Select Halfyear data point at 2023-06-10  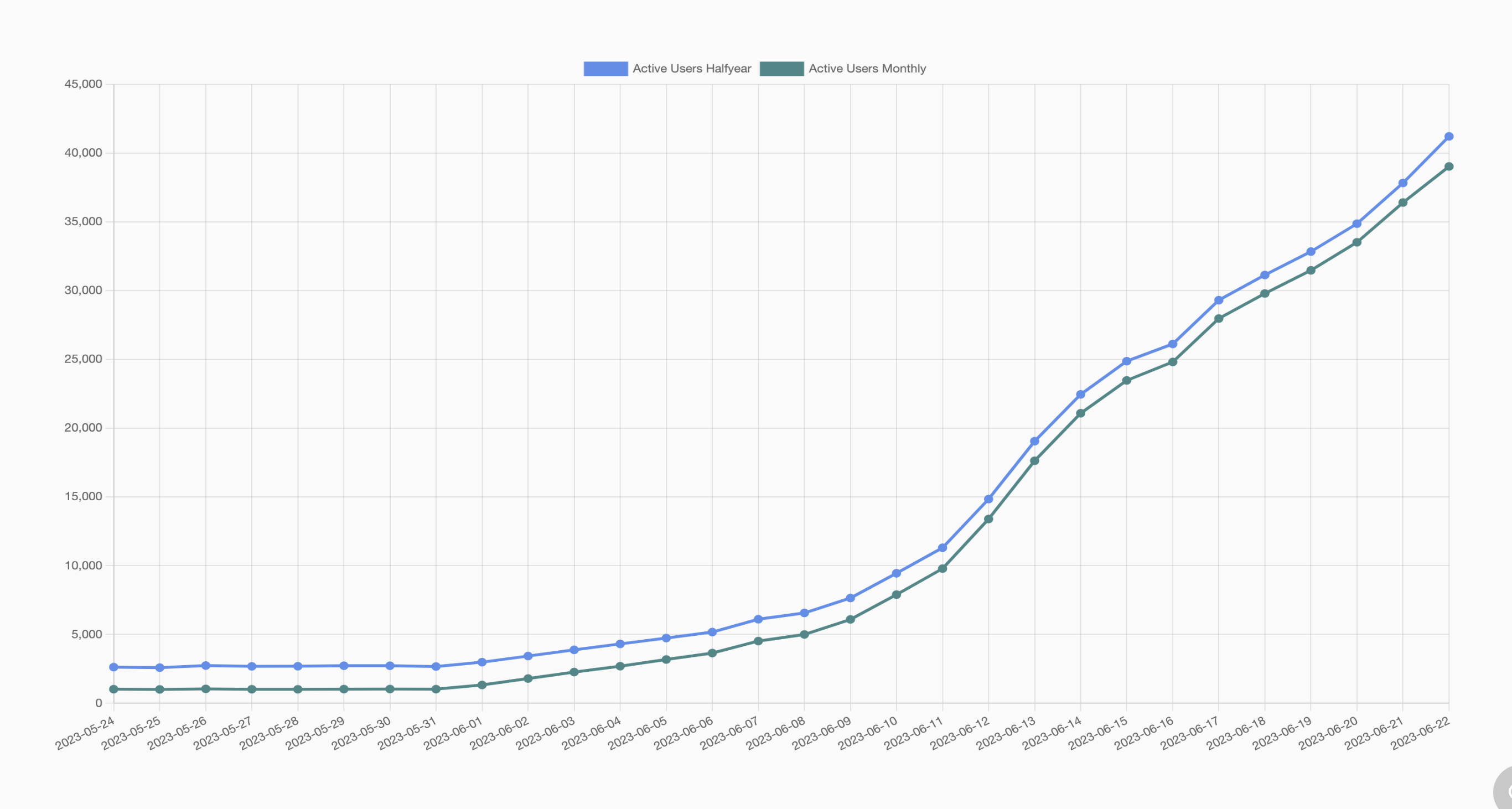pos(896,573)
